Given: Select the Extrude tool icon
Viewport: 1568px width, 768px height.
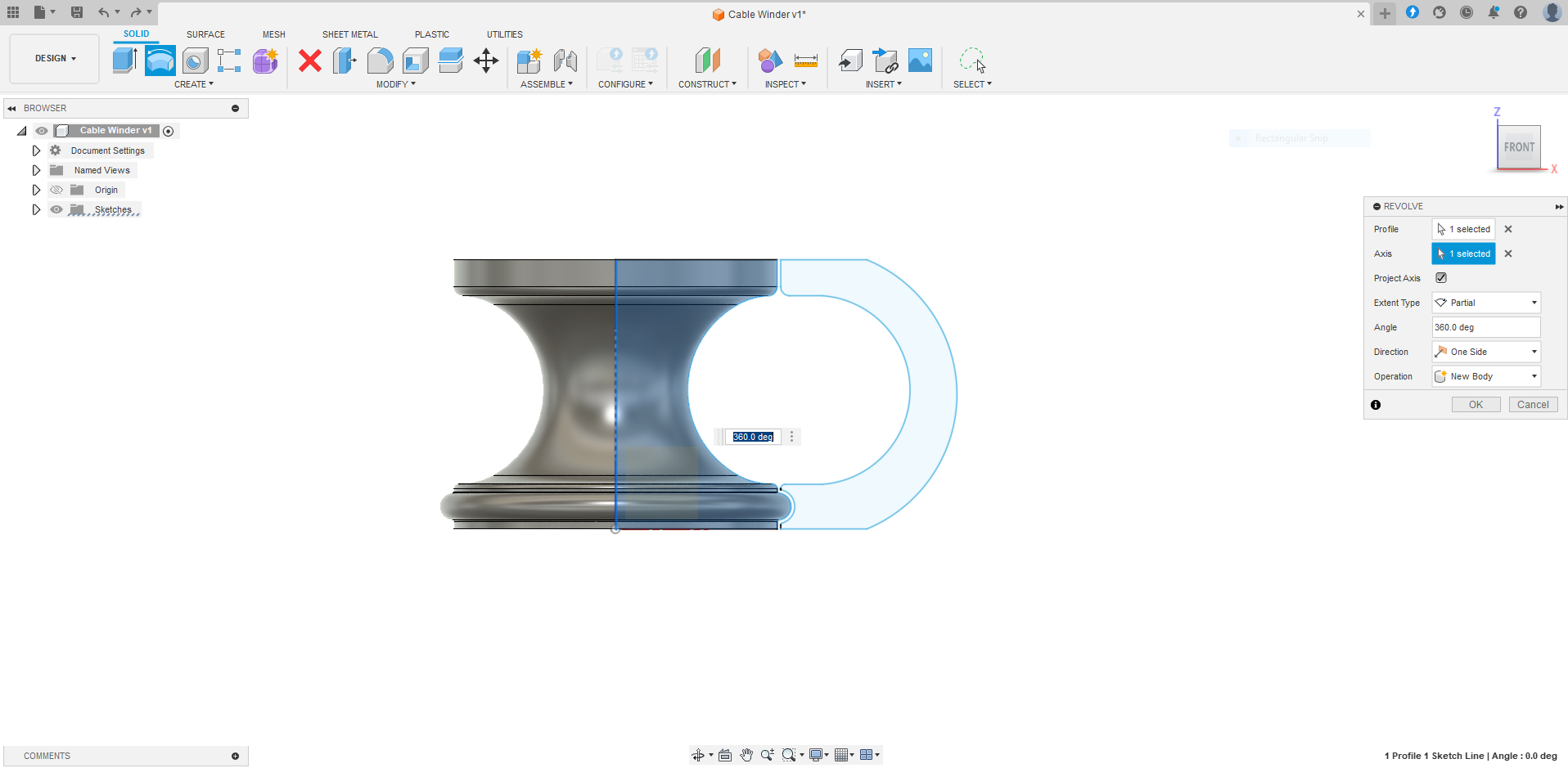Looking at the screenshot, I should 124,61.
